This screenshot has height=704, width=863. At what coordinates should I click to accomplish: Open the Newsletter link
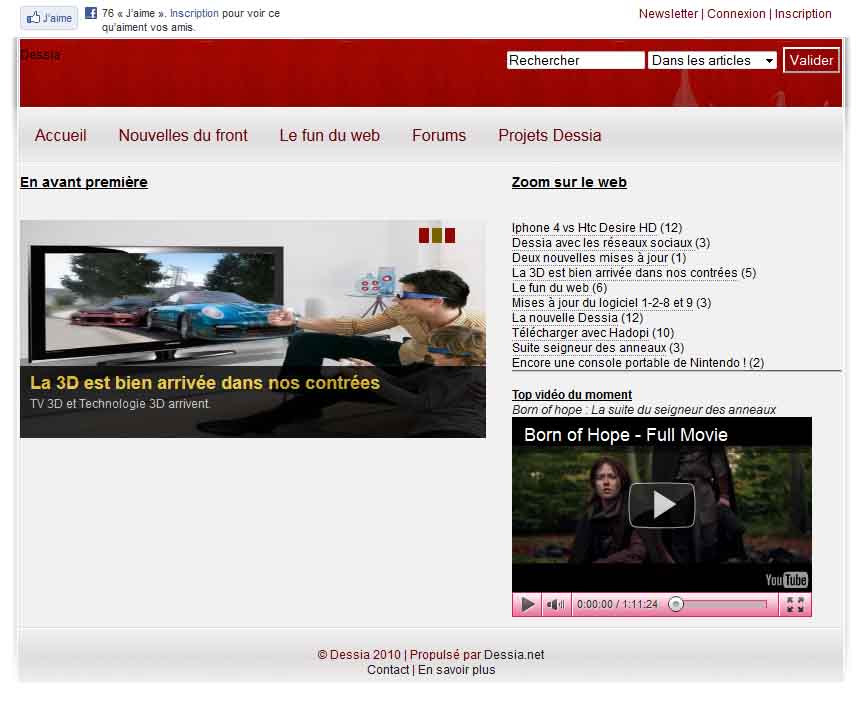[668, 14]
